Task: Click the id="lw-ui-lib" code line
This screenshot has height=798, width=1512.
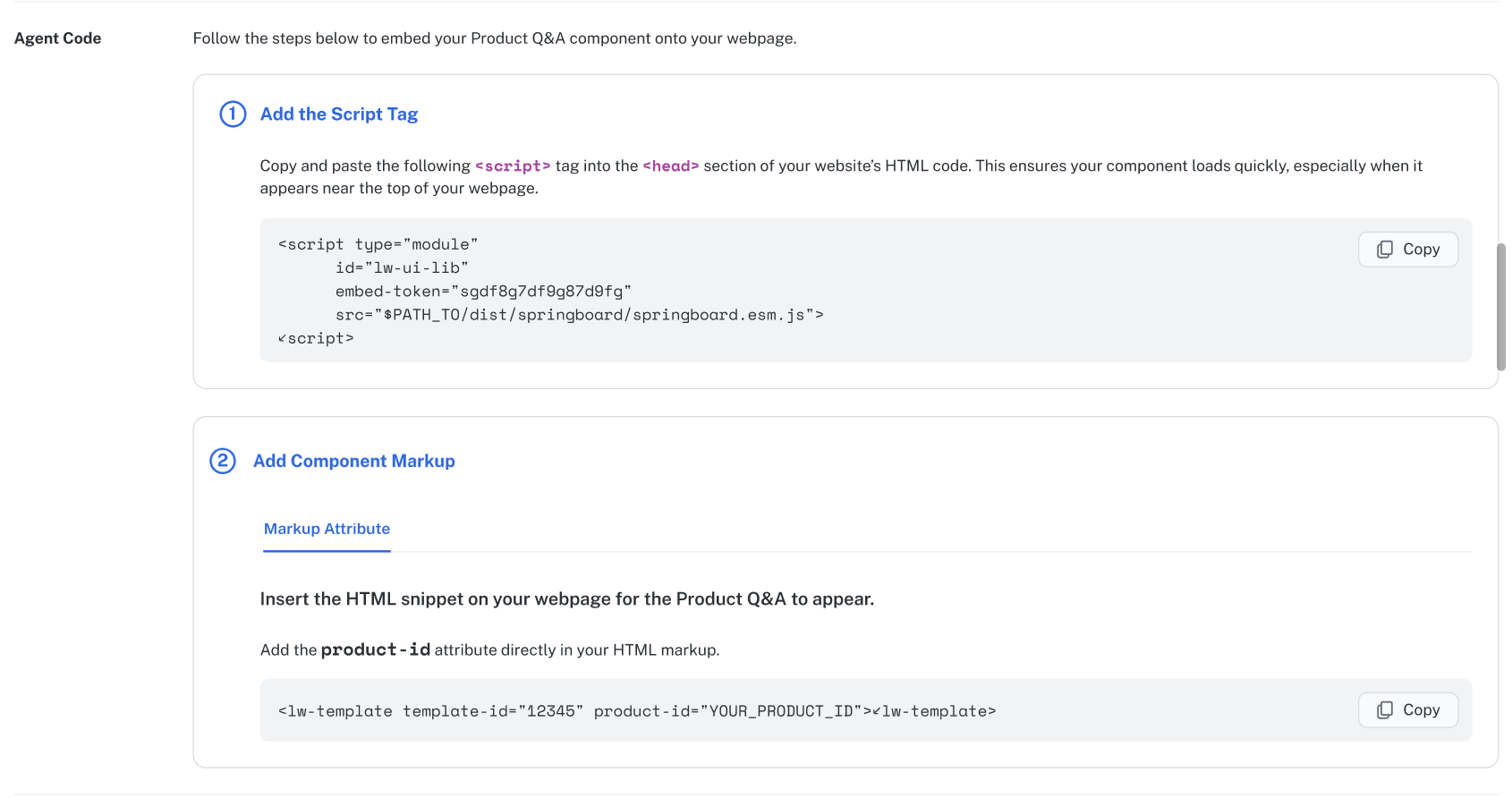Action: (402, 268)
